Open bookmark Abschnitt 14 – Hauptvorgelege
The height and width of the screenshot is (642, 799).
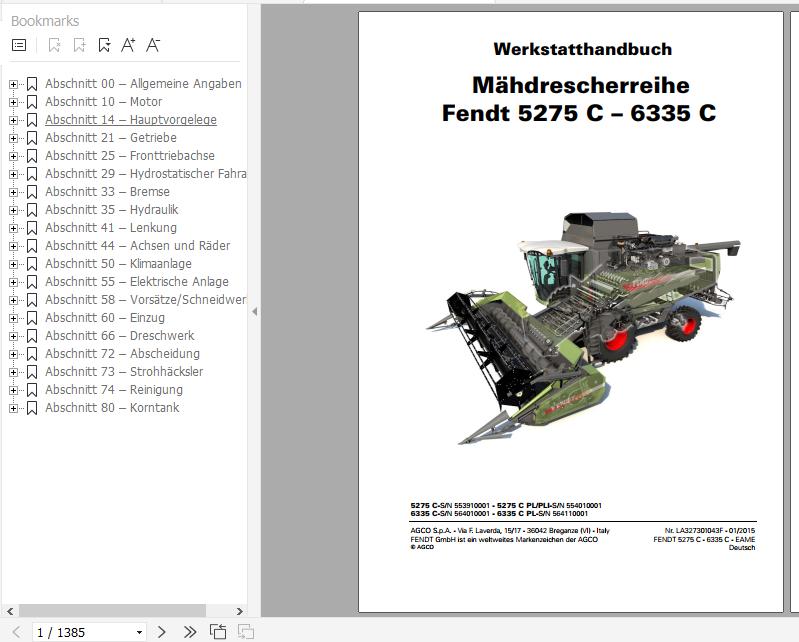pos(131,120)
